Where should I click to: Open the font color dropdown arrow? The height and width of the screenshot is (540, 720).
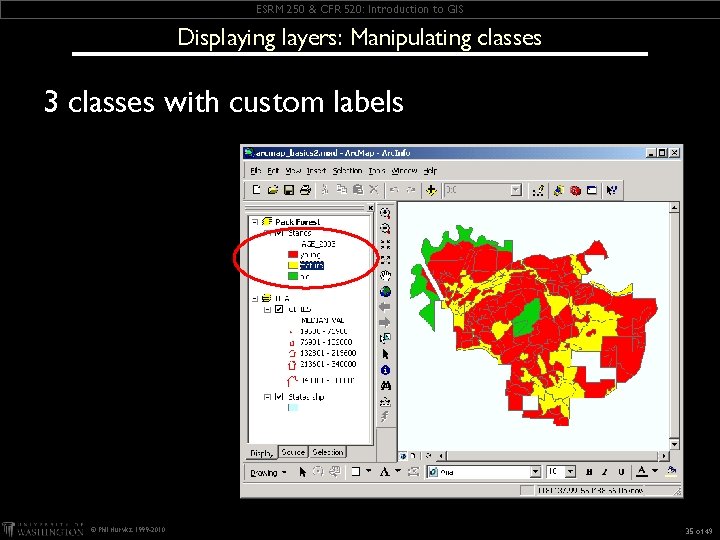pos(655,471)
